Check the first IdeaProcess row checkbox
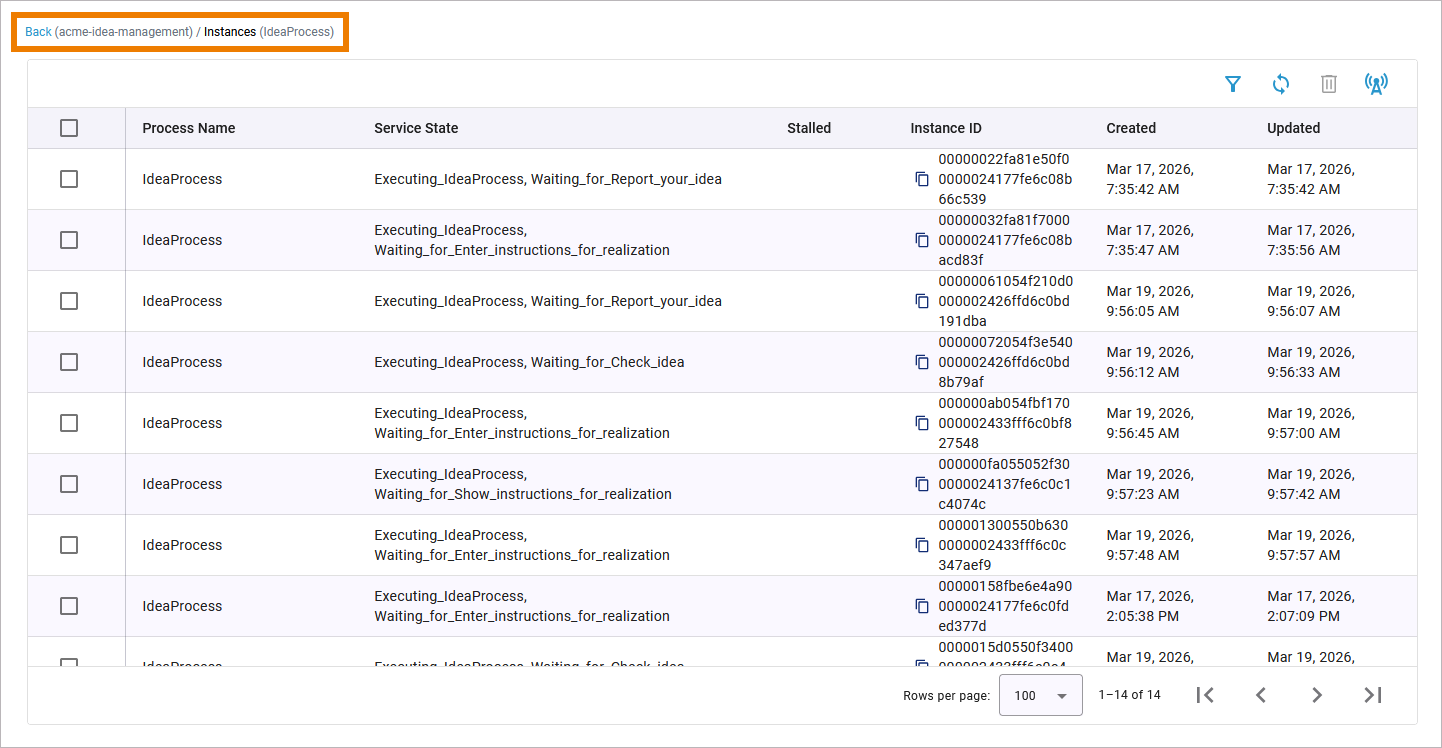This screenshot has width=1442, height=748. [x=69, y=179]
